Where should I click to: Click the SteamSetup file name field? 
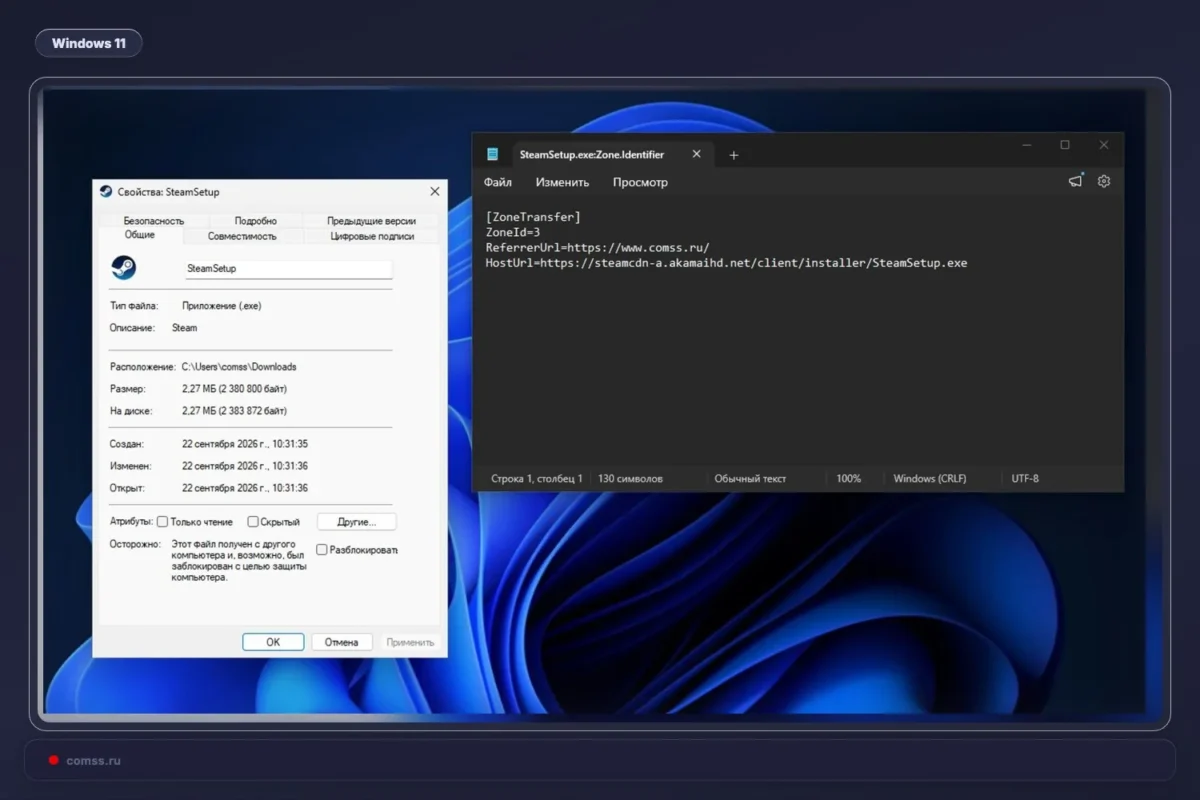(288, 269)
